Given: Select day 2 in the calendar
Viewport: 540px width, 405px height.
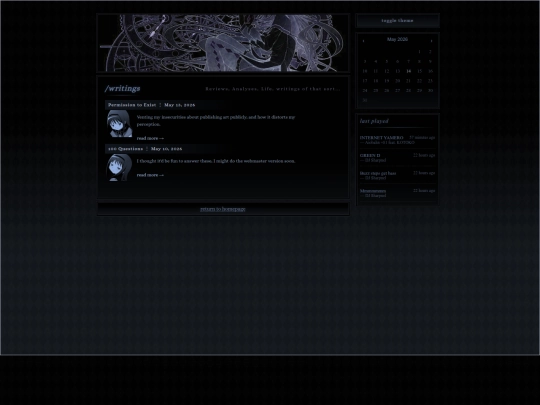Looking at the screenshot, I should (430, 52).
